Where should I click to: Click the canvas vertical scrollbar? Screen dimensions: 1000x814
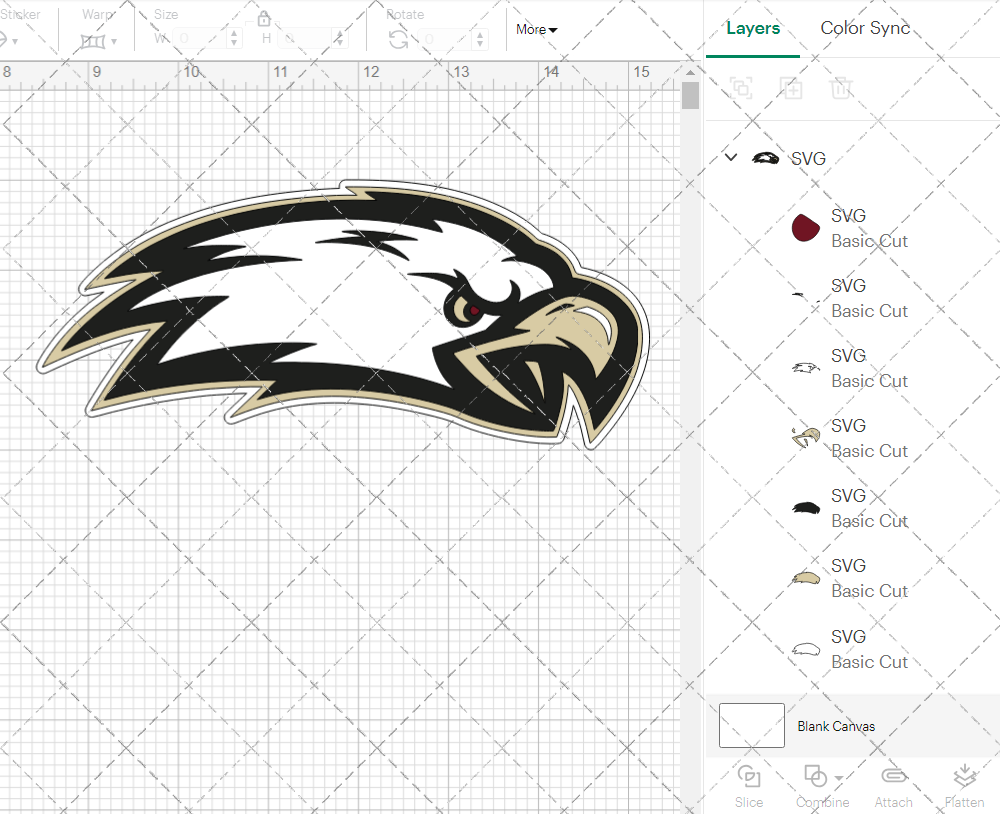pyautogui.click(x=689, y=95)
